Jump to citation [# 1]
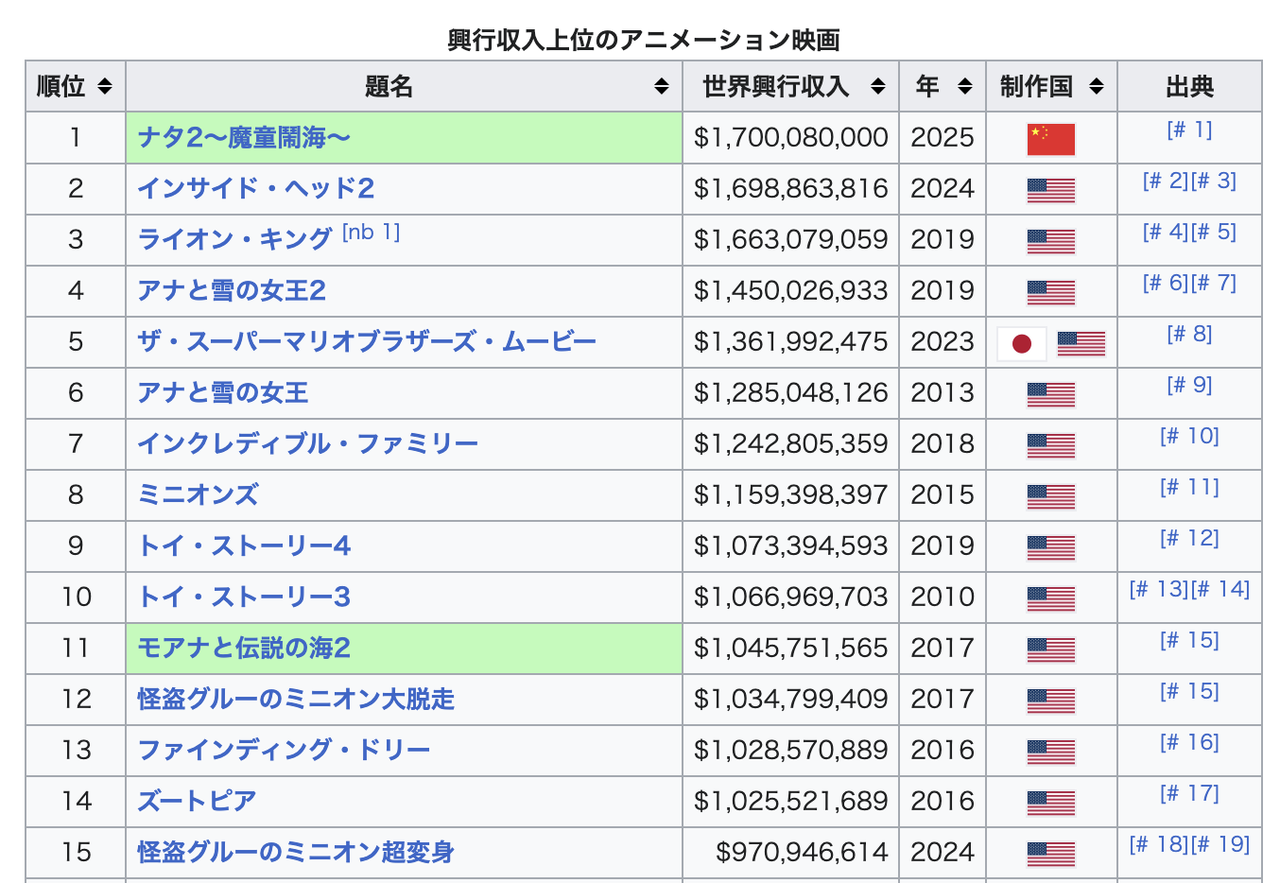1280x883 pixels. (1189, 129)
